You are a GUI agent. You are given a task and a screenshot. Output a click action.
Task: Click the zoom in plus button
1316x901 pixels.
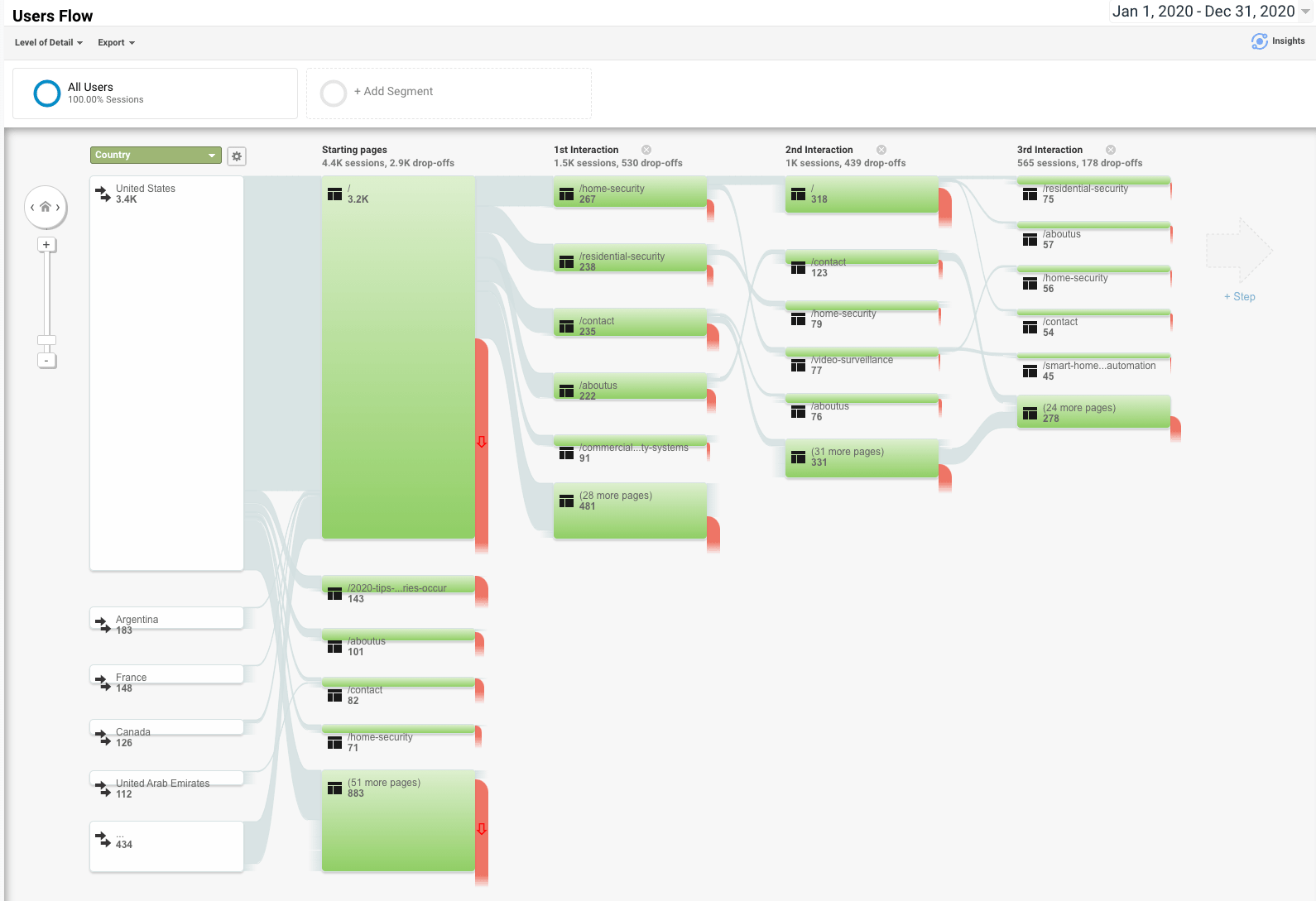click(x=46, y=245)
